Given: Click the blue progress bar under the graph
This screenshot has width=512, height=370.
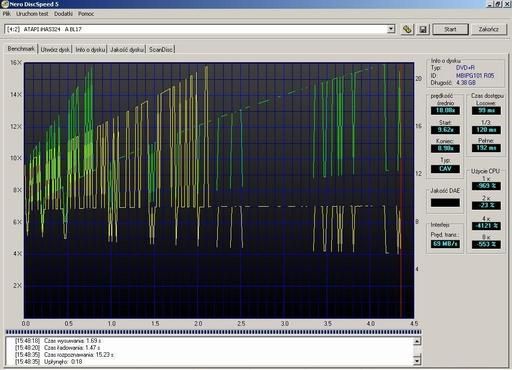Looking at the screenshot, I should [x=213, y=332].
